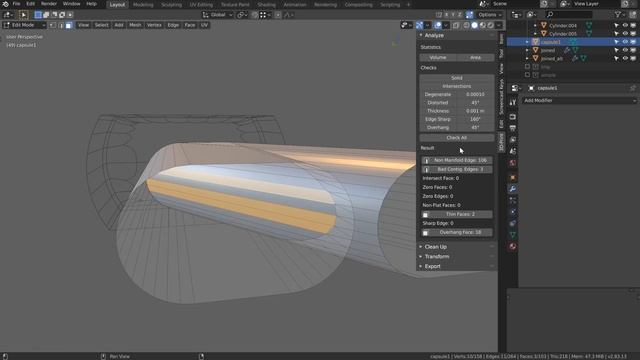
Task: Switch to material preview shading
Action: click(482, 25)
